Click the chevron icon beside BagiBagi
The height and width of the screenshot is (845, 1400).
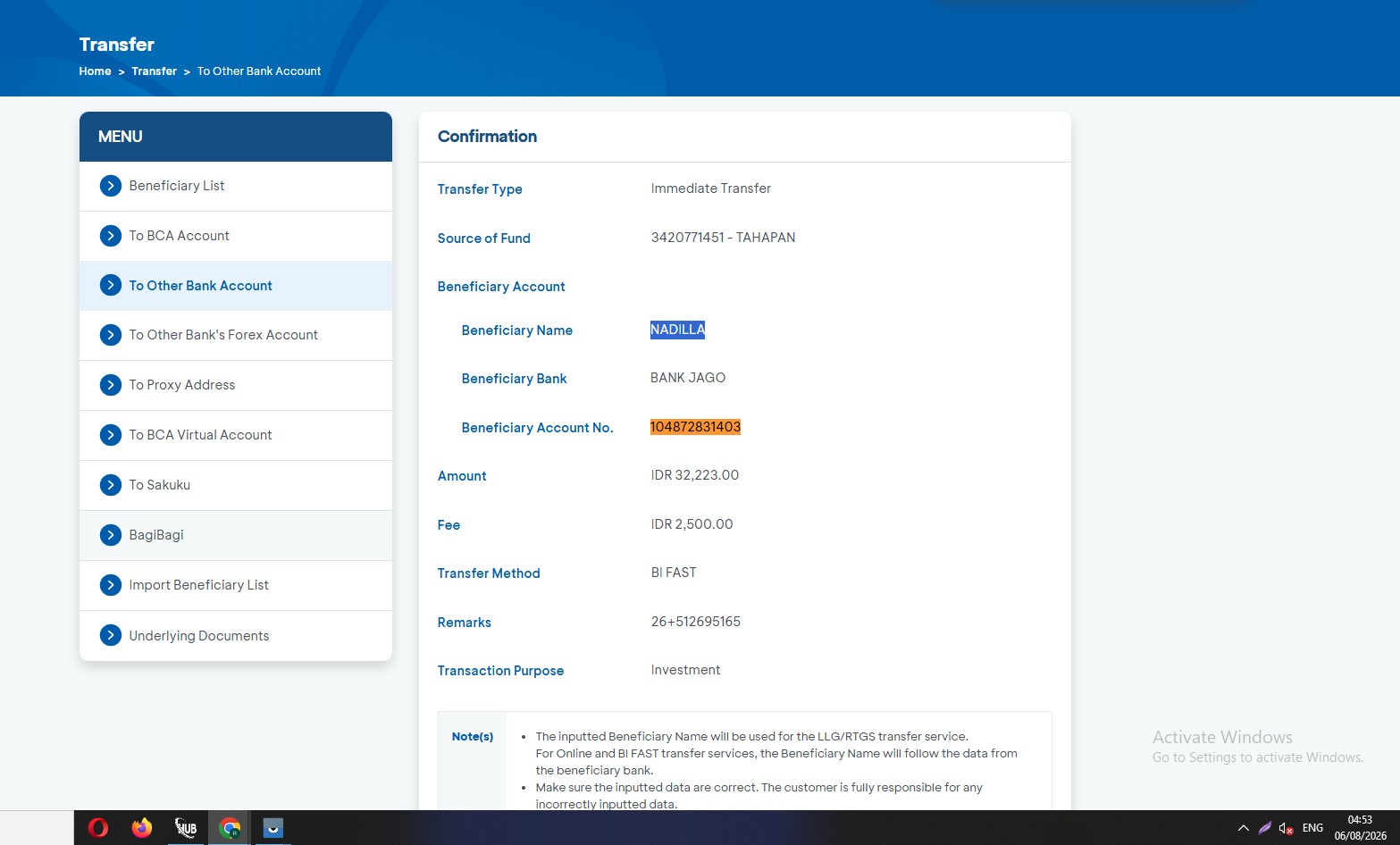(111, 535)
